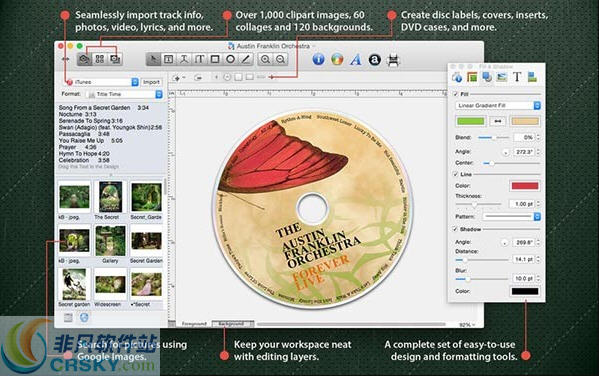Open the blue Info inspector icon
The height and width of the screenshot is (376, 599).
(x=318, y=59)
